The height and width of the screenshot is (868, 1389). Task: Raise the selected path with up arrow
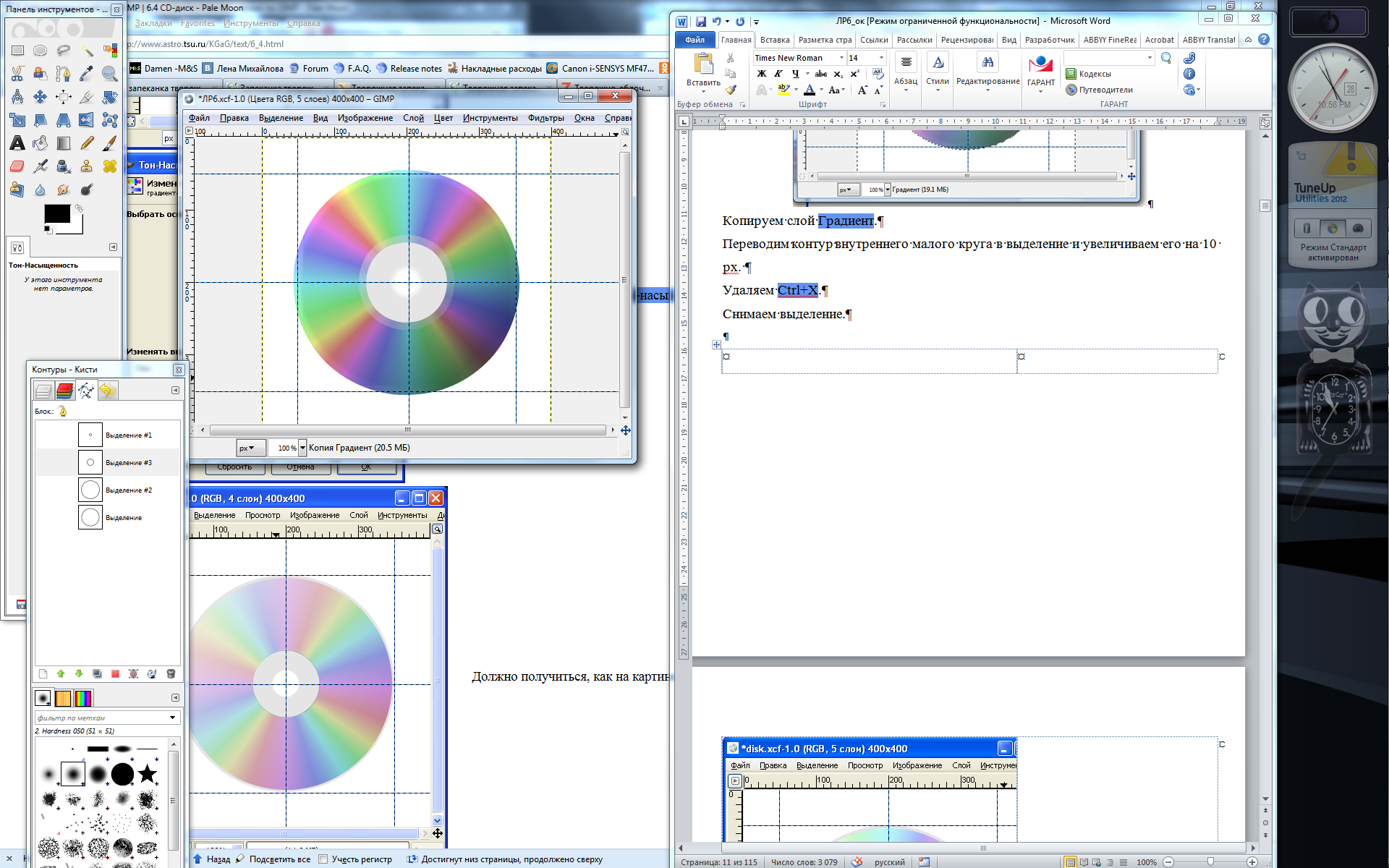tap(61, 674)
